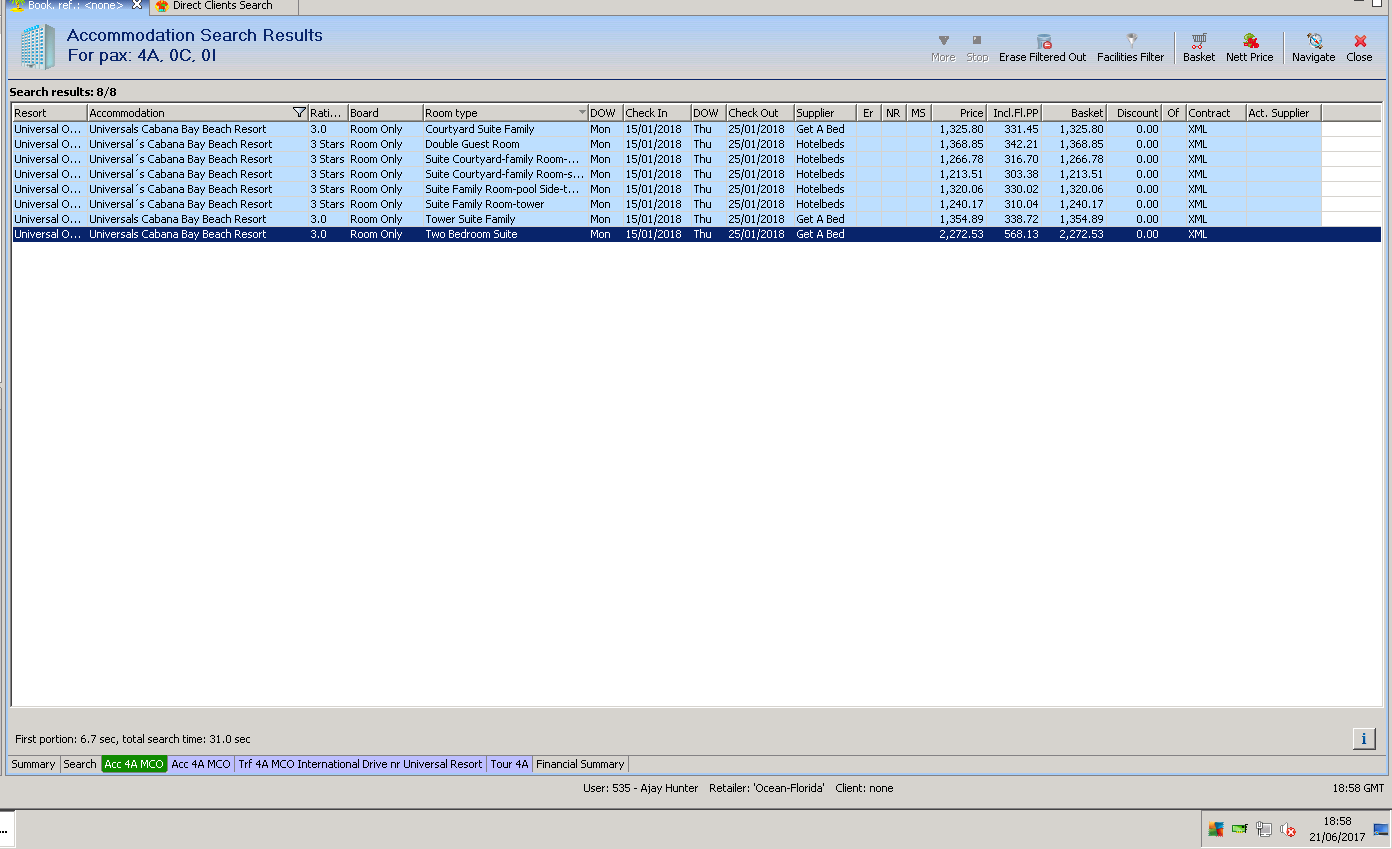Click the 'User: 535 - Ajay Hunter' status text

(x=641, y=788)
